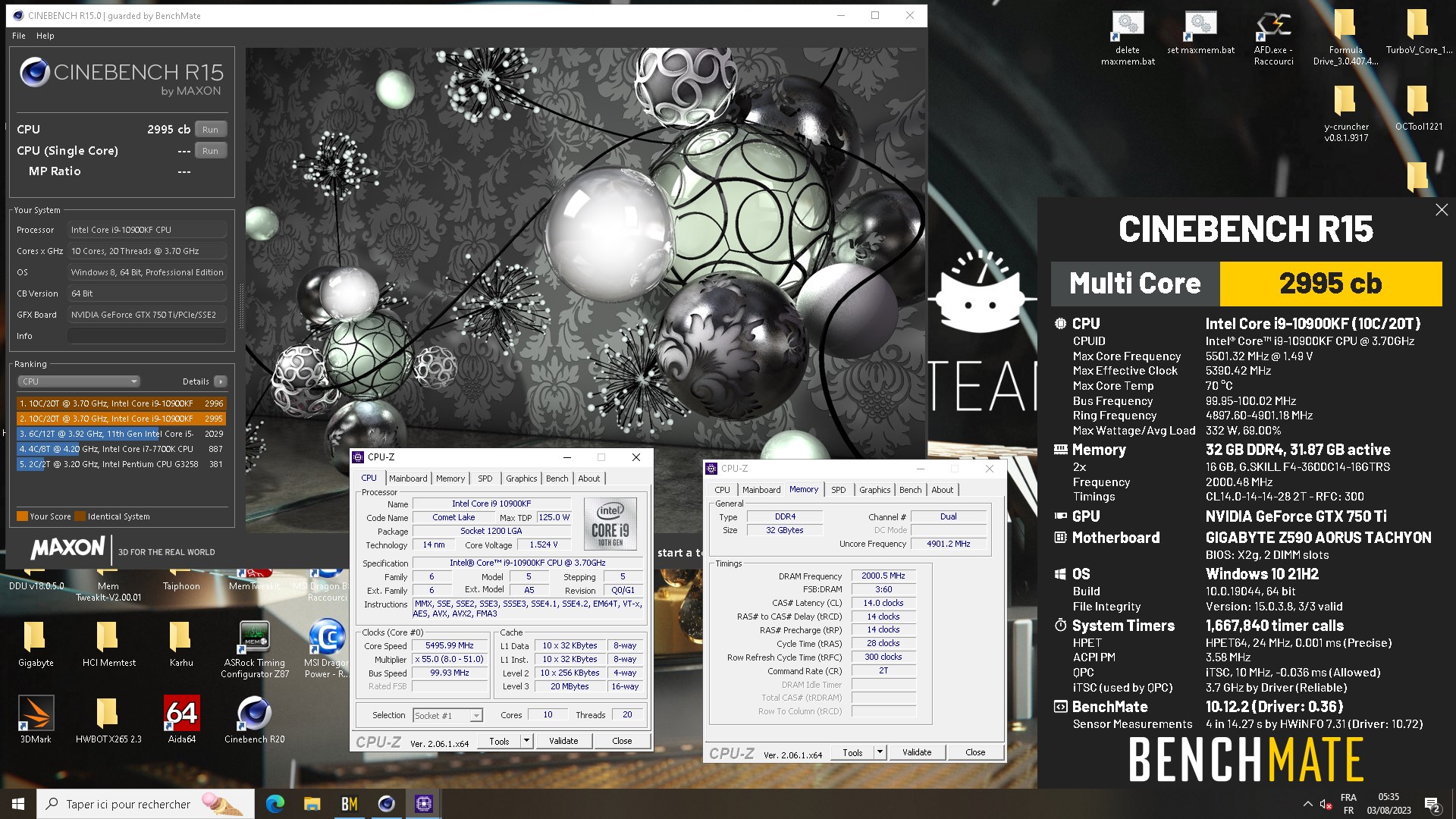
Task: Show hidden system tray icons
Action: pos(1307,804)
